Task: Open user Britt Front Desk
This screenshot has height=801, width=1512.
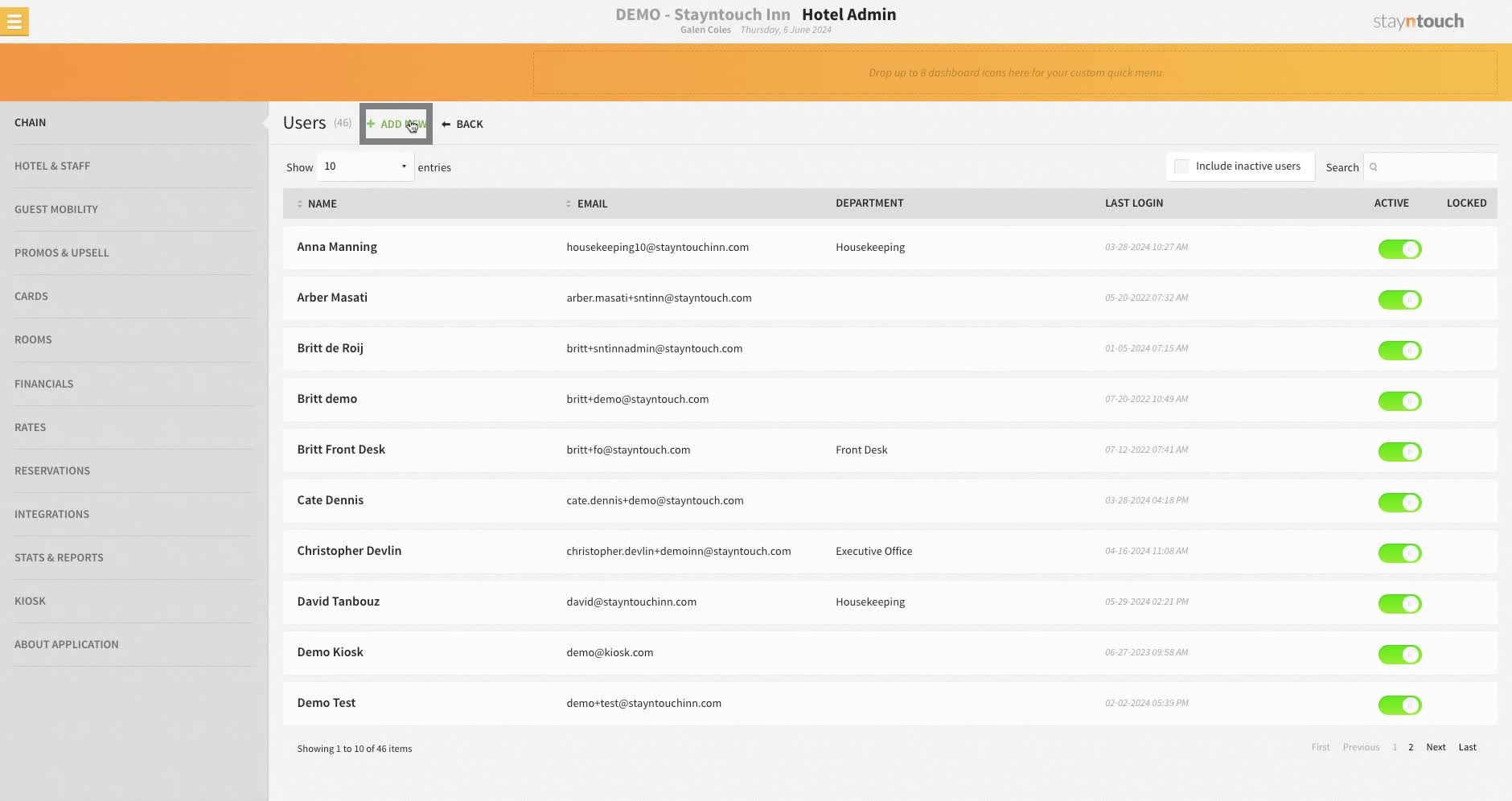Action: point(341,450)
